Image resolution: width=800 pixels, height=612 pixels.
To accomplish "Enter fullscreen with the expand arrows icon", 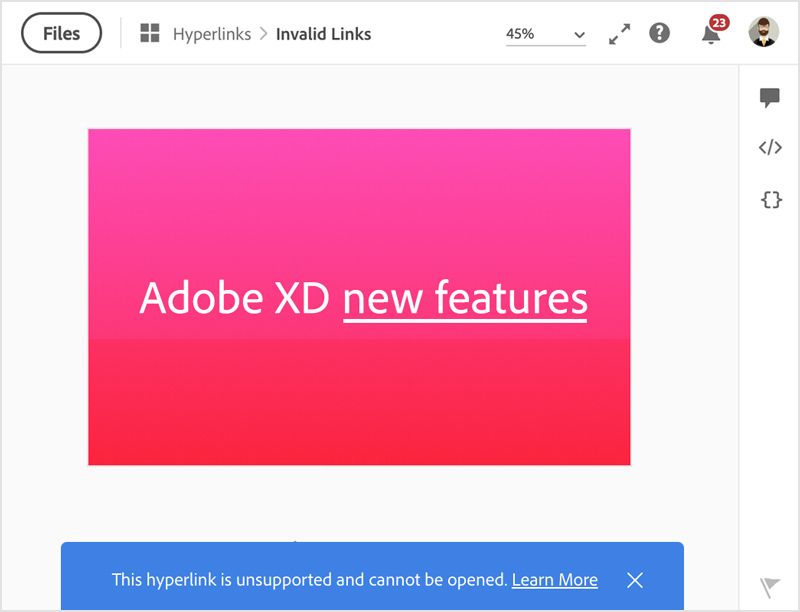I will (620, 34).
